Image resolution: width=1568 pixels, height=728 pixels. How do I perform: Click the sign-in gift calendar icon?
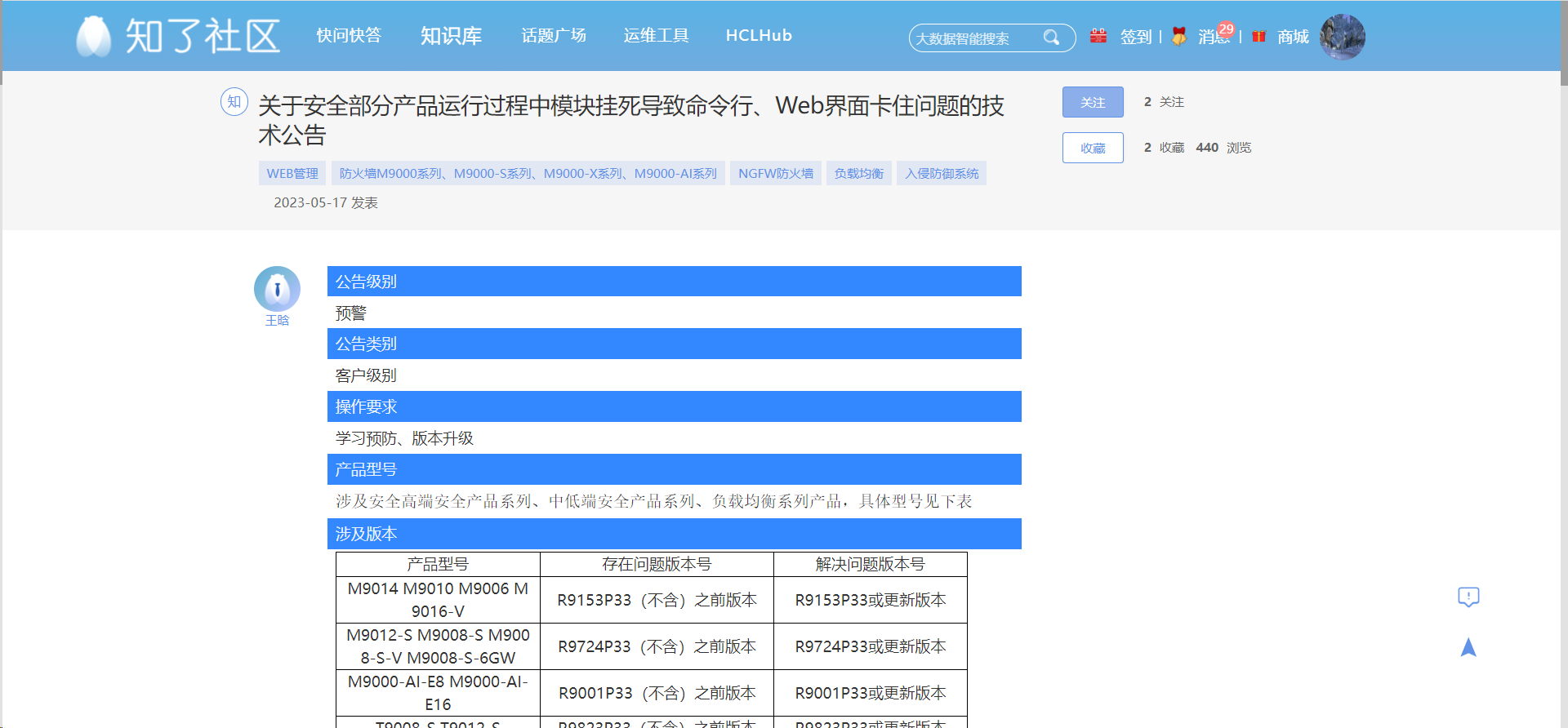point(1098,36)
